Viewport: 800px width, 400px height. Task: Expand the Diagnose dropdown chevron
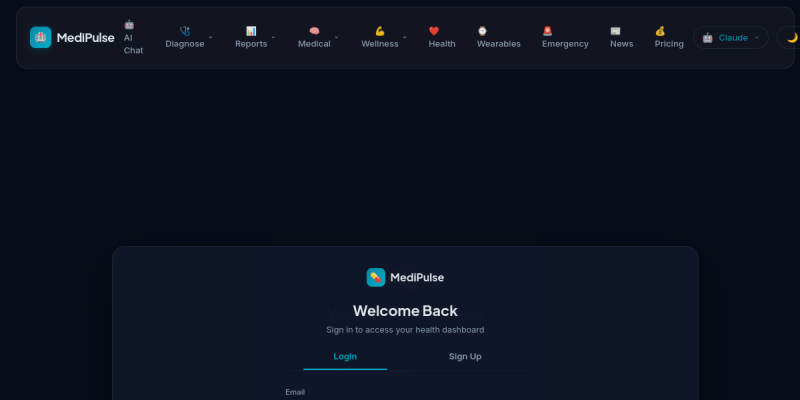[211, 37]
